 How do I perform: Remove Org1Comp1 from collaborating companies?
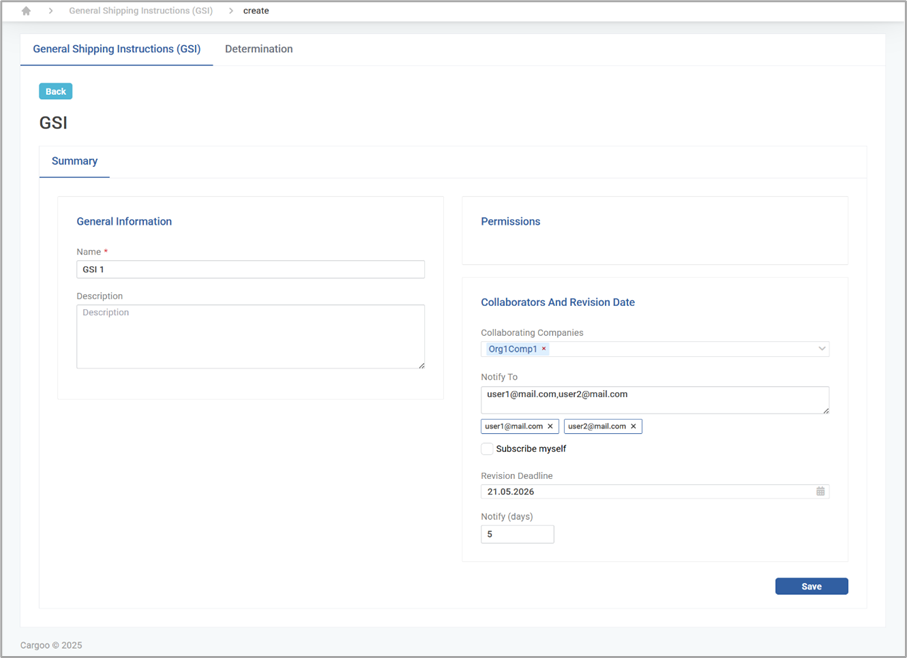[x=544, y=349]
